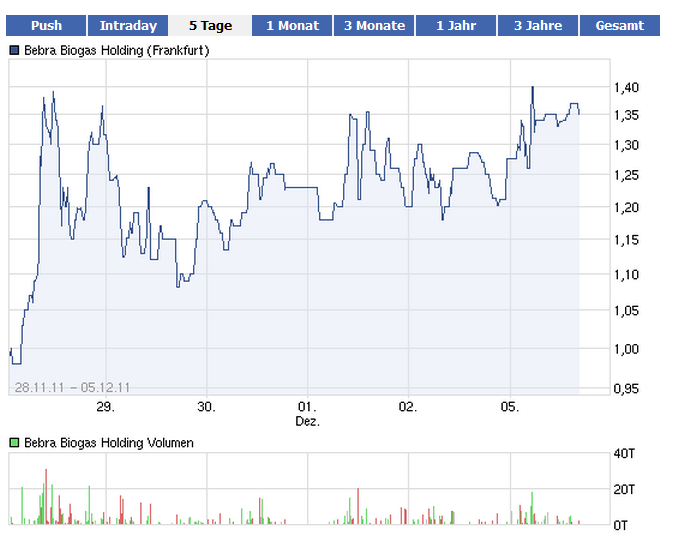Show the Gesamt chart range

pyautogui.click(x=620, y=25)
